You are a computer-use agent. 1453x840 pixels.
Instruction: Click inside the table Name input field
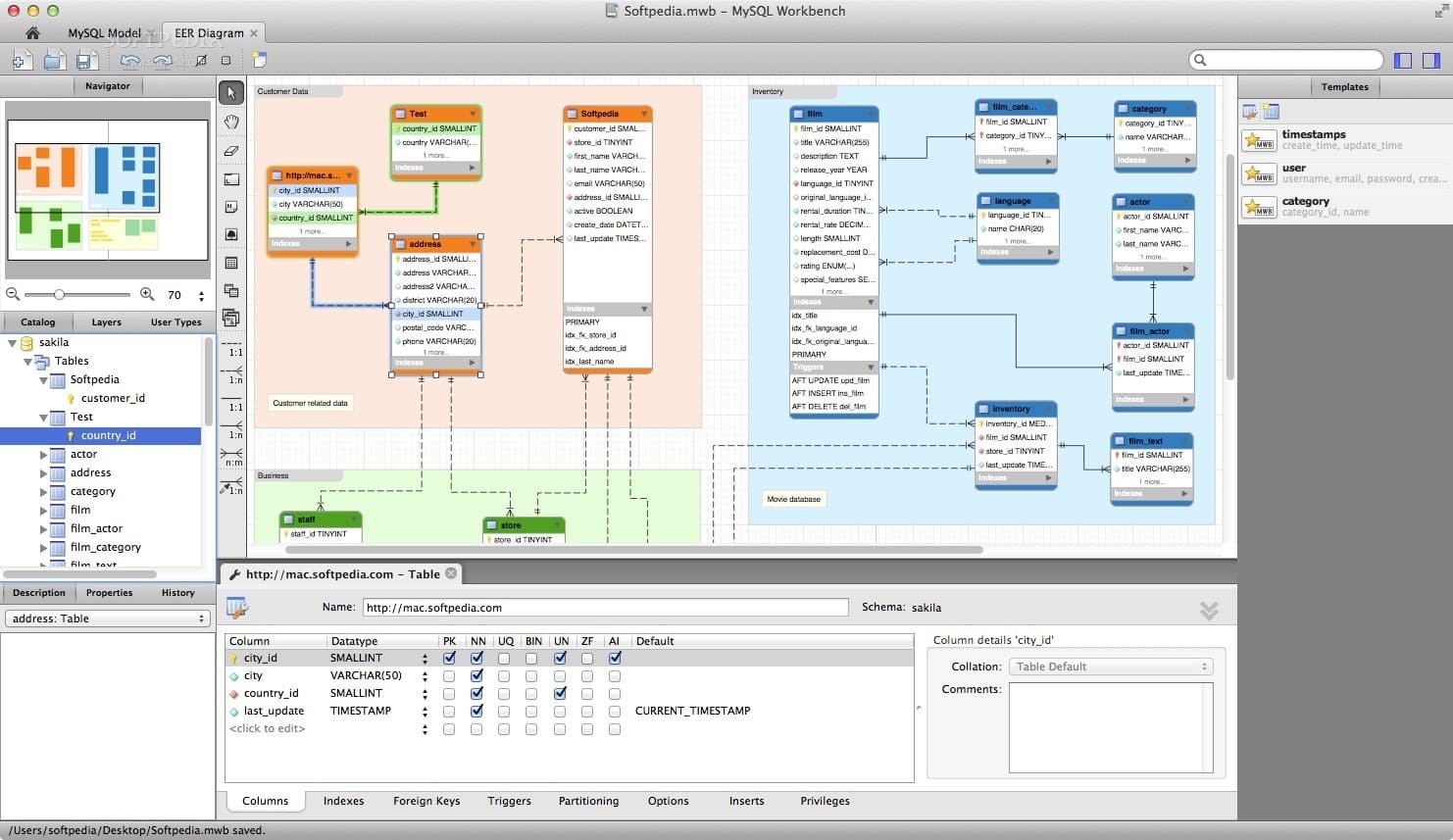click(603, 607)
